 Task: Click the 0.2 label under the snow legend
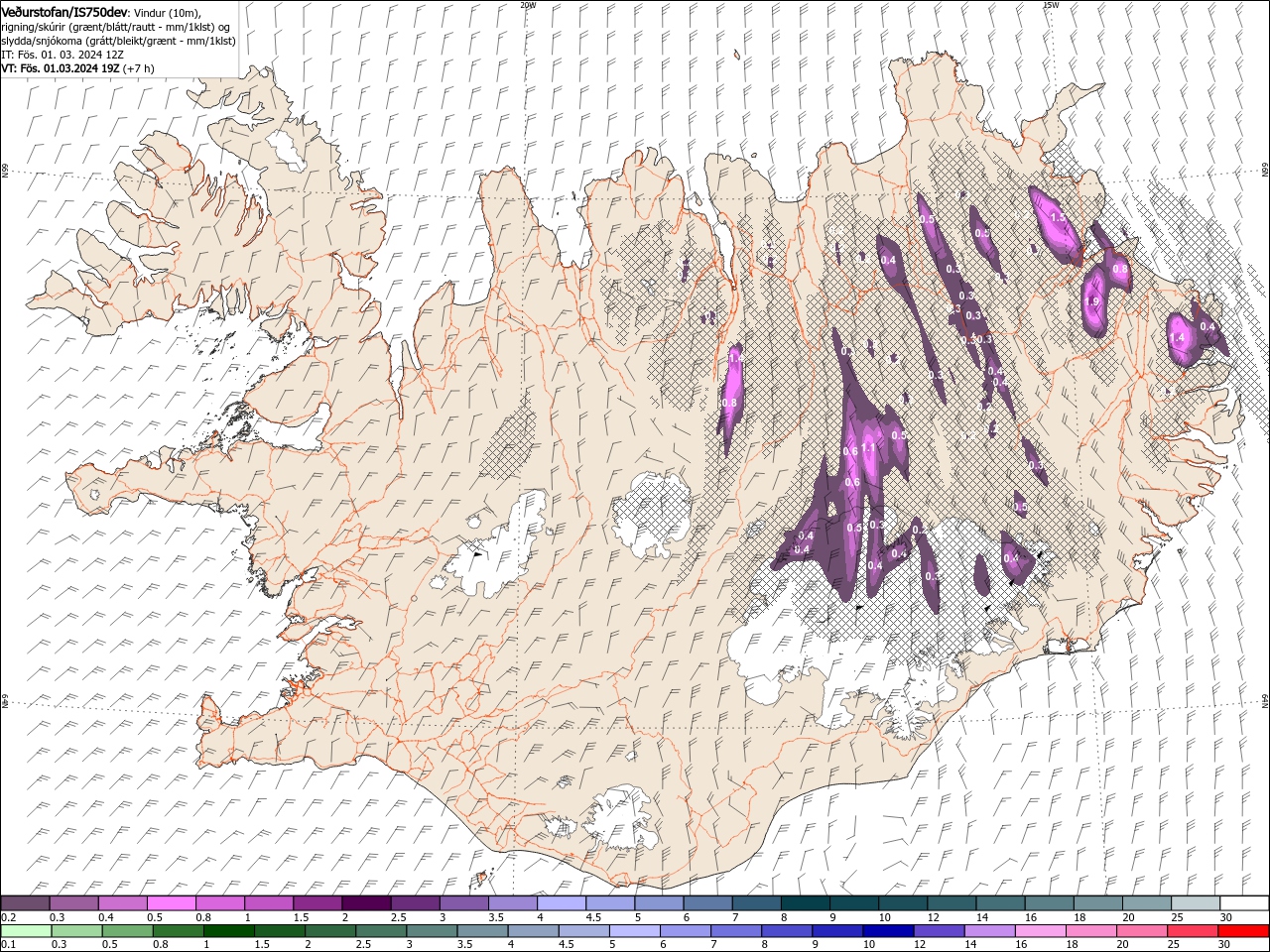8,917
